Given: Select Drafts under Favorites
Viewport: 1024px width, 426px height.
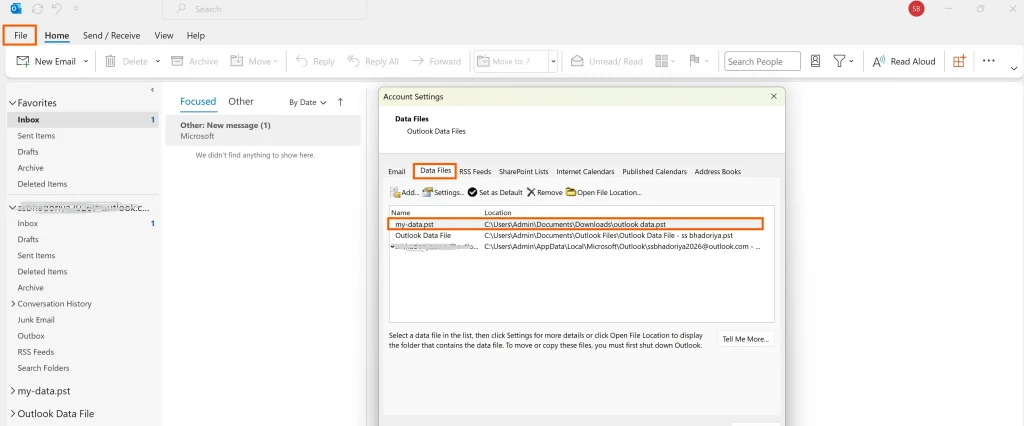Looking at the screenshot, I should click(x=28, y=152).
